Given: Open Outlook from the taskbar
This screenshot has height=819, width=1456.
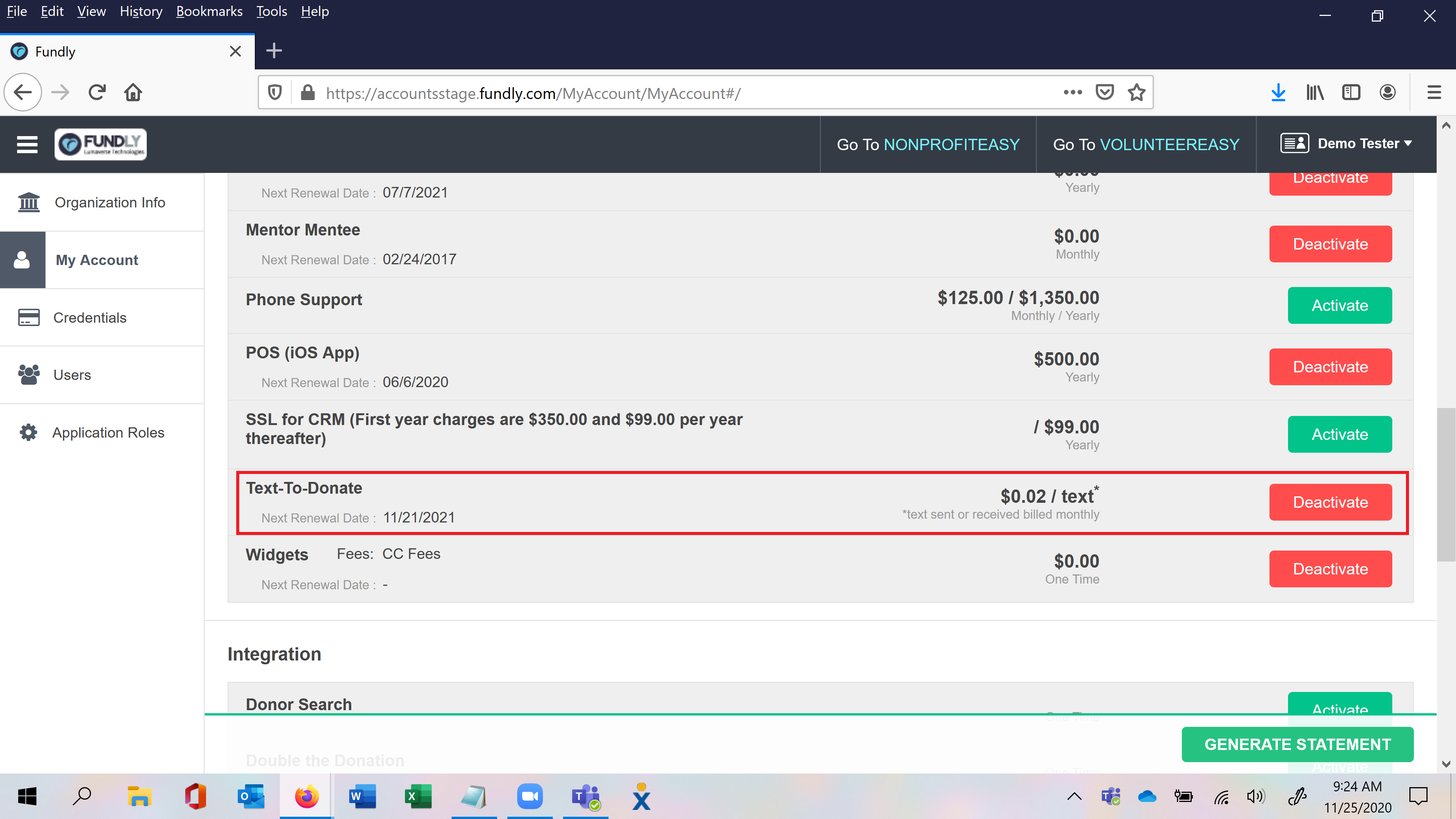Looking at the screenshot, I should click(251, 796).
